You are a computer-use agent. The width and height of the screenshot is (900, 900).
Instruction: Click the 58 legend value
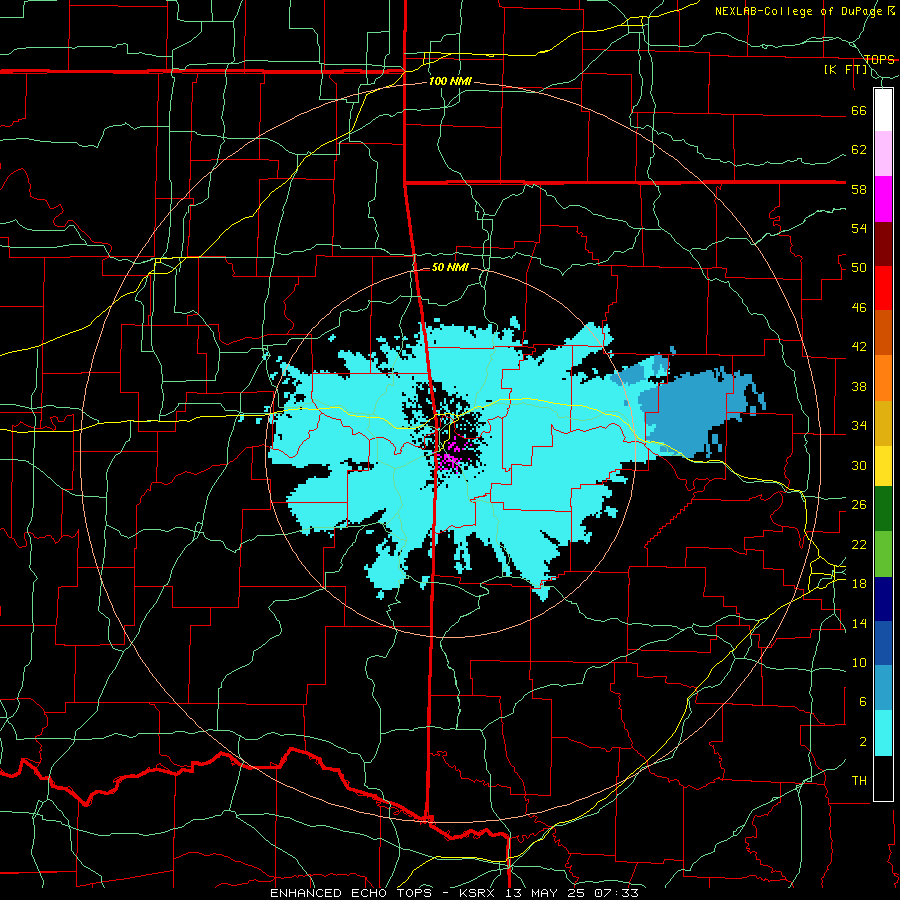[x=859, y=189]
